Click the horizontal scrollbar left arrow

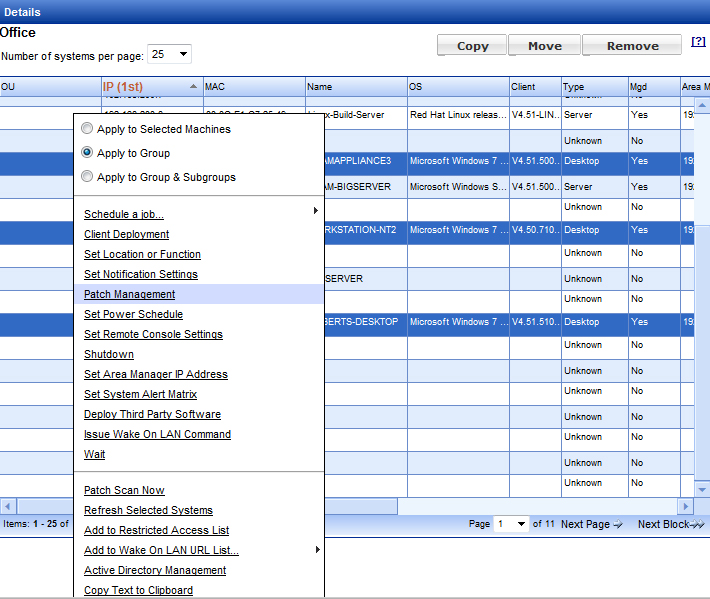7,507
